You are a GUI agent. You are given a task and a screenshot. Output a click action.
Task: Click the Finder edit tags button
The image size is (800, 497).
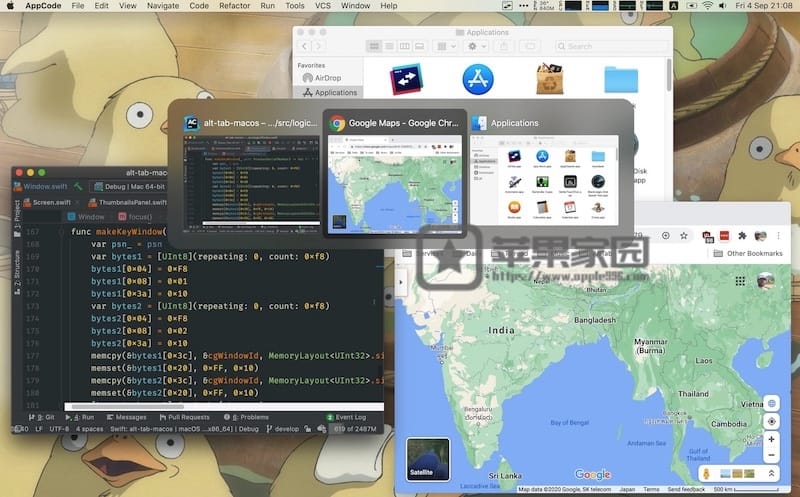530,46
